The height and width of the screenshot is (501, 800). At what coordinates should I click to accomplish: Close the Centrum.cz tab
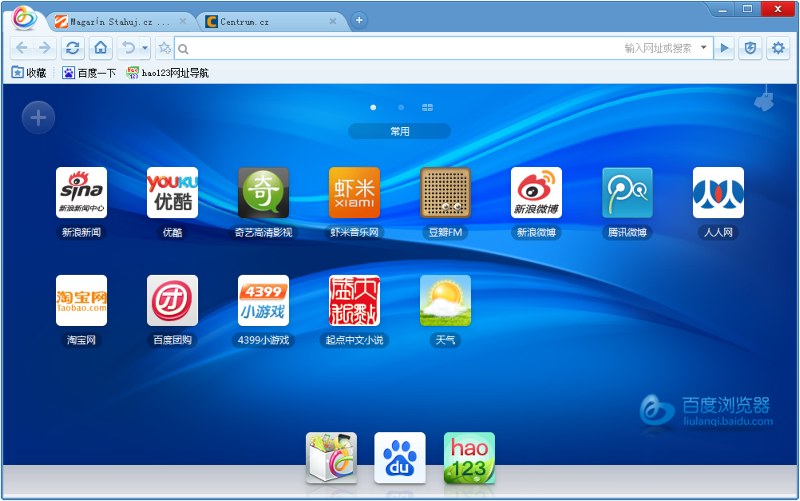tap(333, 21)
